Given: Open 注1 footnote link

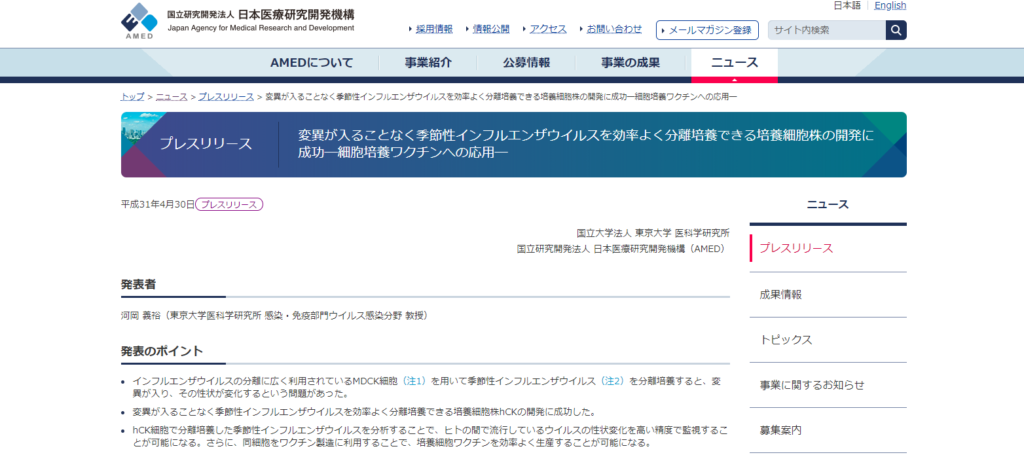Looking at the screenshot, I should tap(414, 381).
